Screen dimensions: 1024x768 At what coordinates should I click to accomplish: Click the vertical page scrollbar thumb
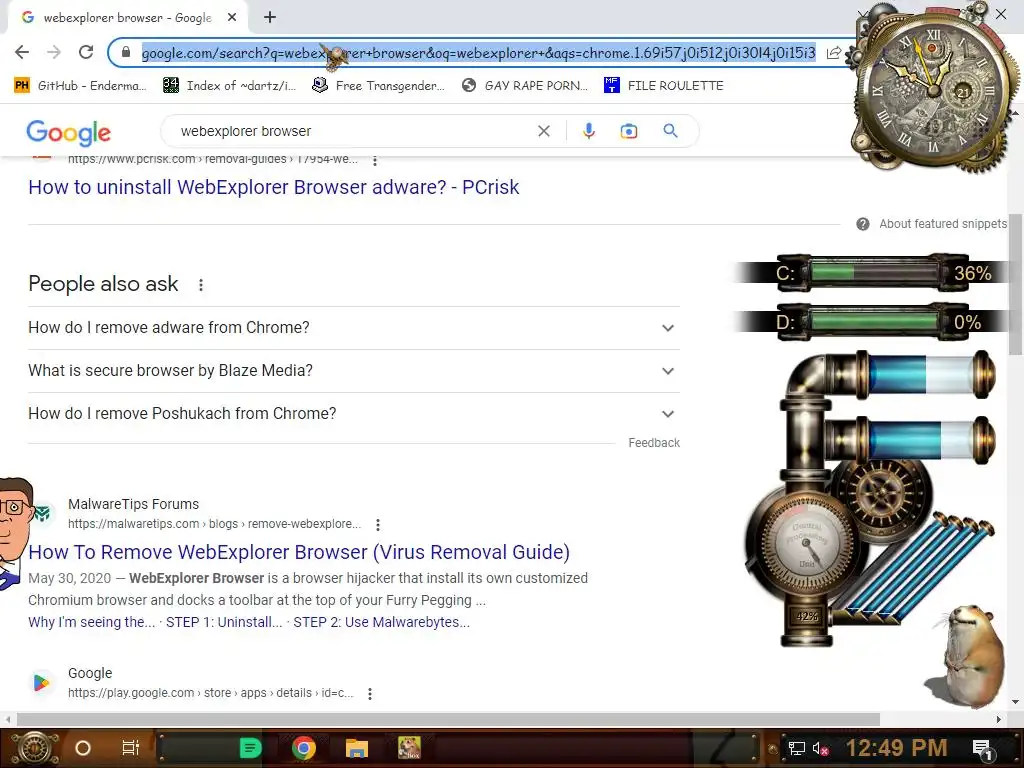1015,284
